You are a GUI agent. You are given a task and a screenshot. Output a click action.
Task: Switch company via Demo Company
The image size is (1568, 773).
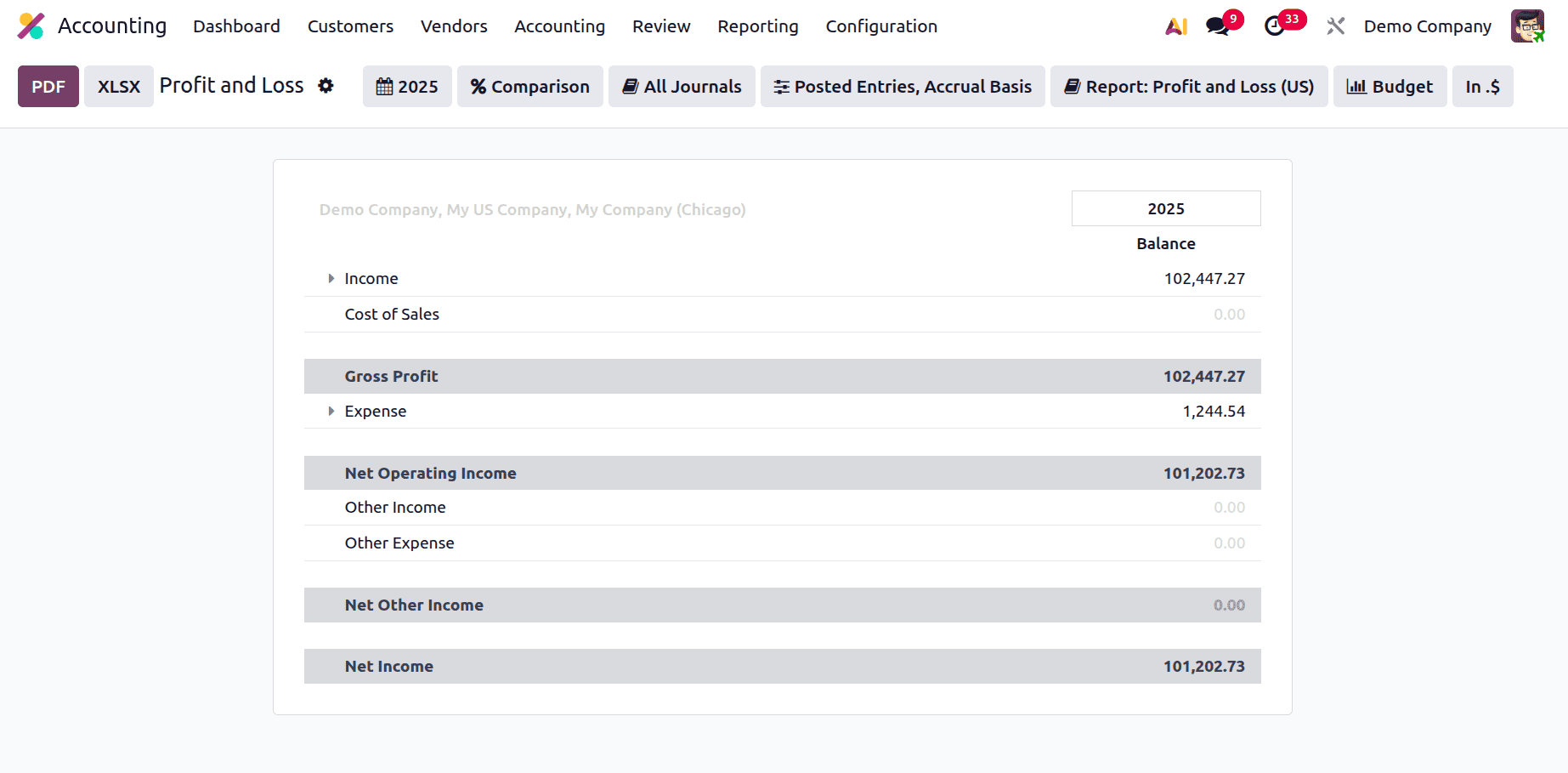tap(1428, 26)
